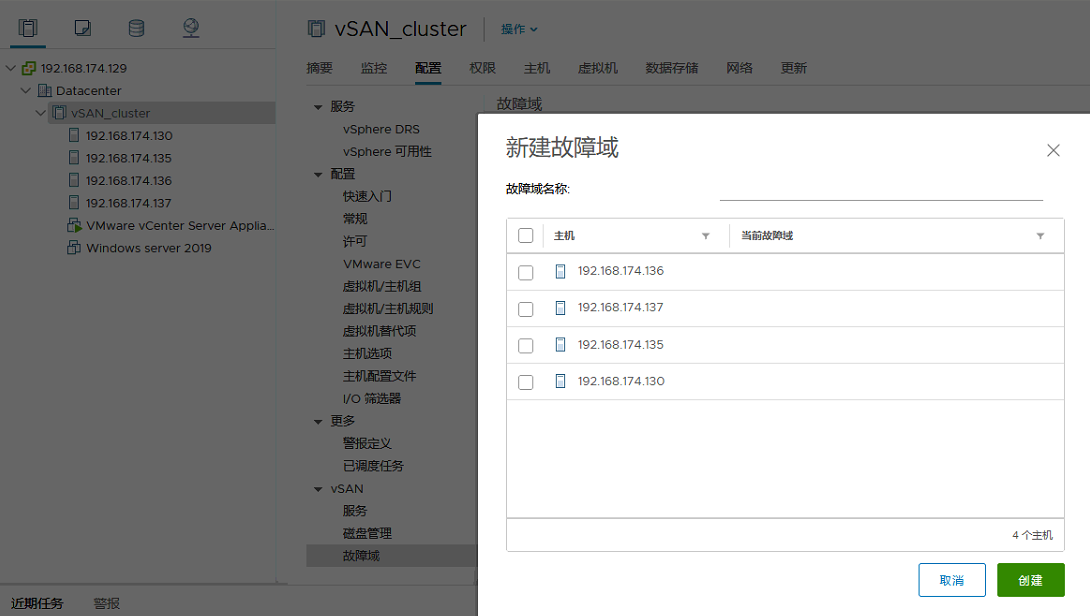Click host icon of 192.168.174.137 in dialog

click(560, 307)
